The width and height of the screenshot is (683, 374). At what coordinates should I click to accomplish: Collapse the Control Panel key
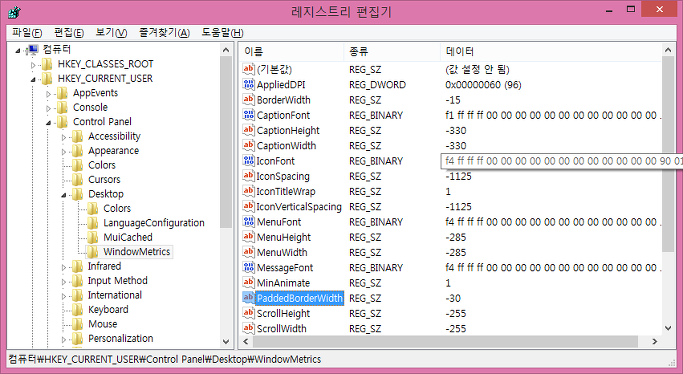(48, 122)
